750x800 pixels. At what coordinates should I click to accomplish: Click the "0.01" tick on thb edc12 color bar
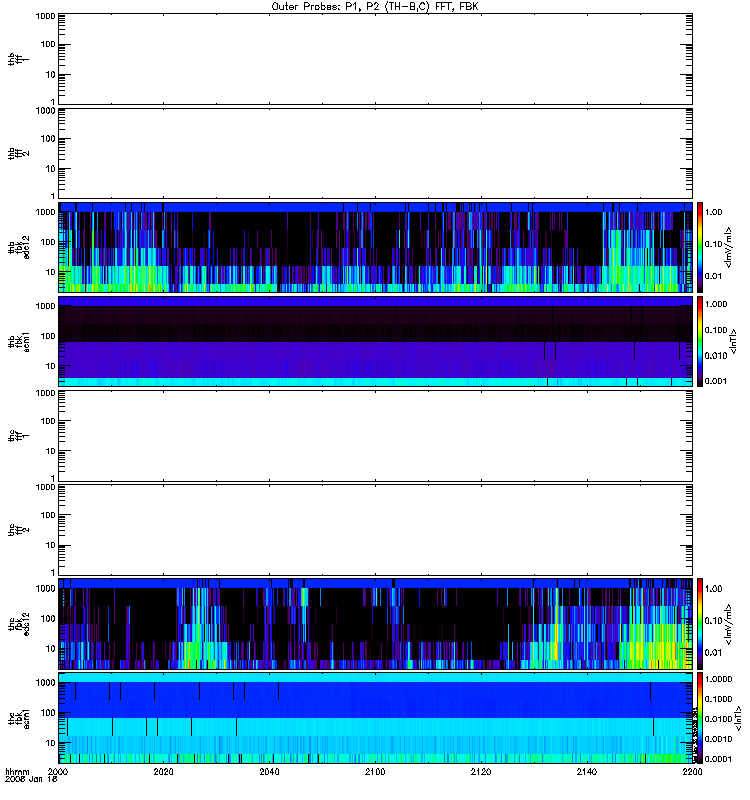(714, 276)
